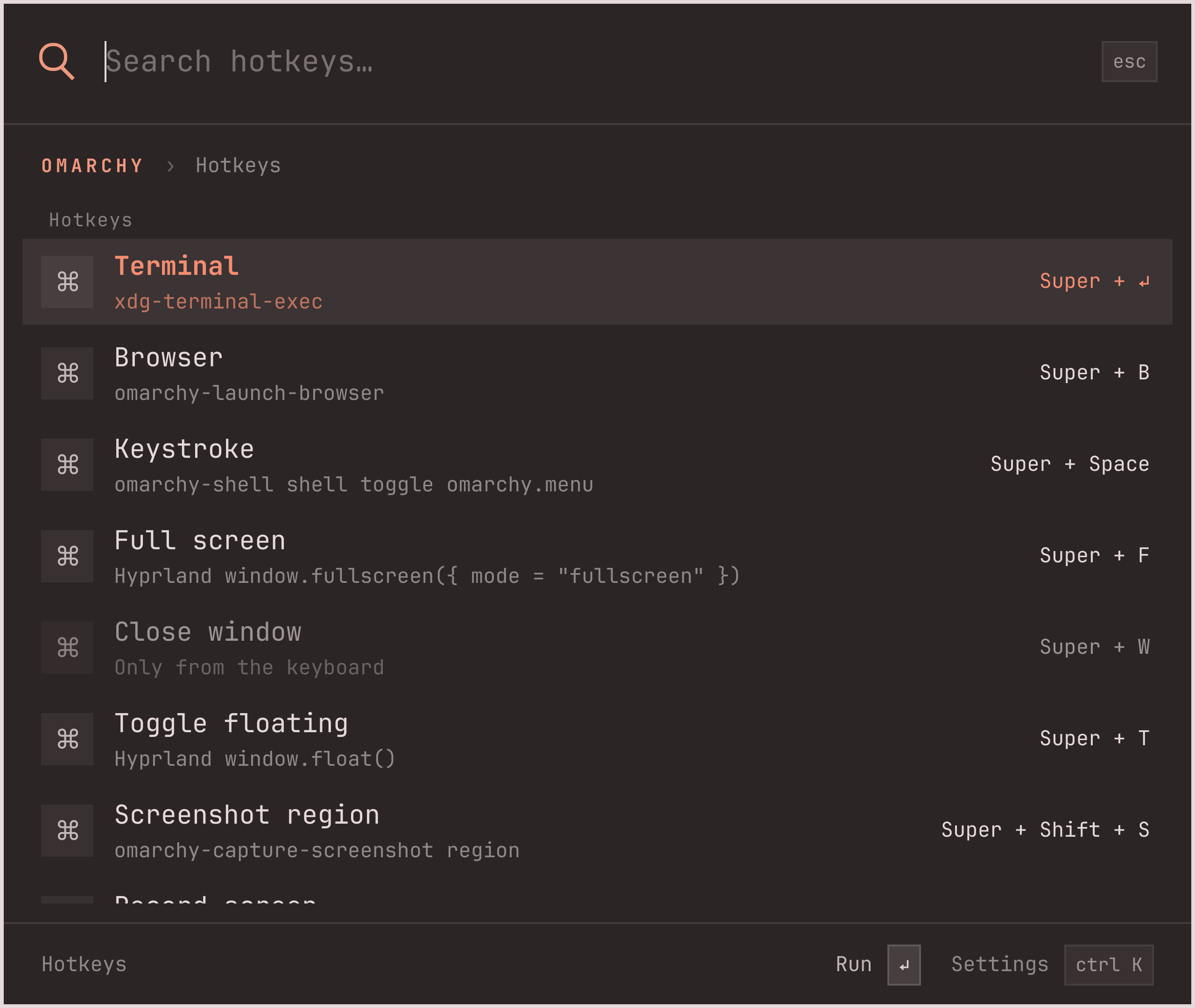The image size is (1195, 1008).
Task: Click the xdg-terminal-exec command text
Action: [218, 302]
